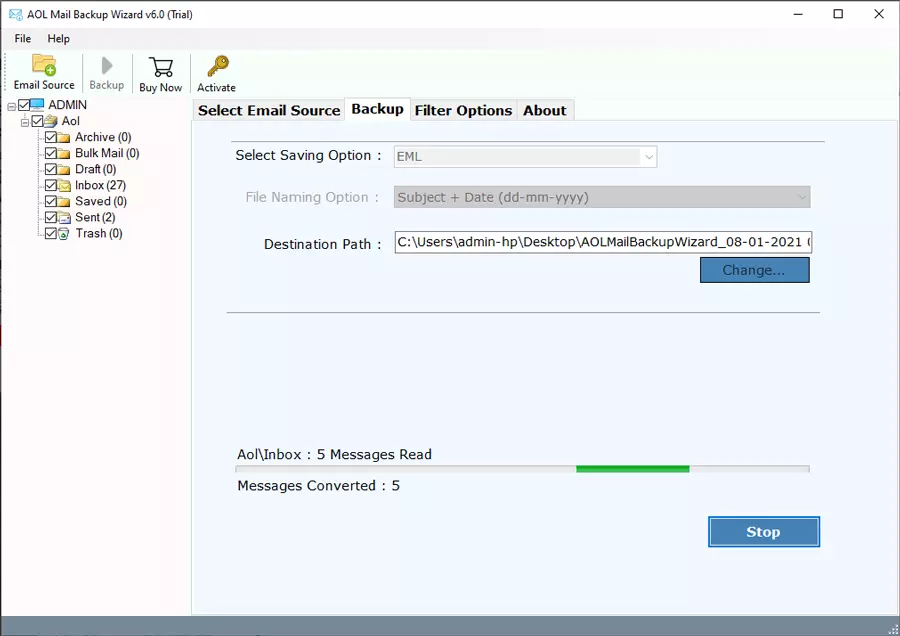Click the ADMIN computer icon
900x636 pixels.
[x=37, y=104]
